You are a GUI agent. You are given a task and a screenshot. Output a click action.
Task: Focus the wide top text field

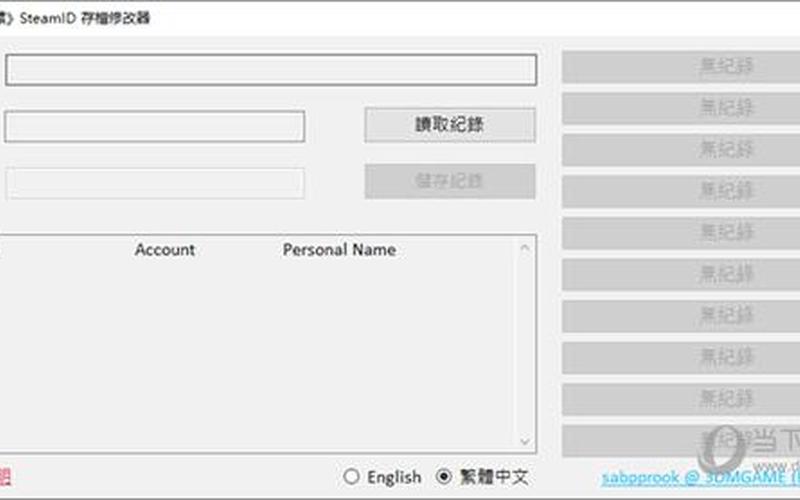[x=271, y=70]
